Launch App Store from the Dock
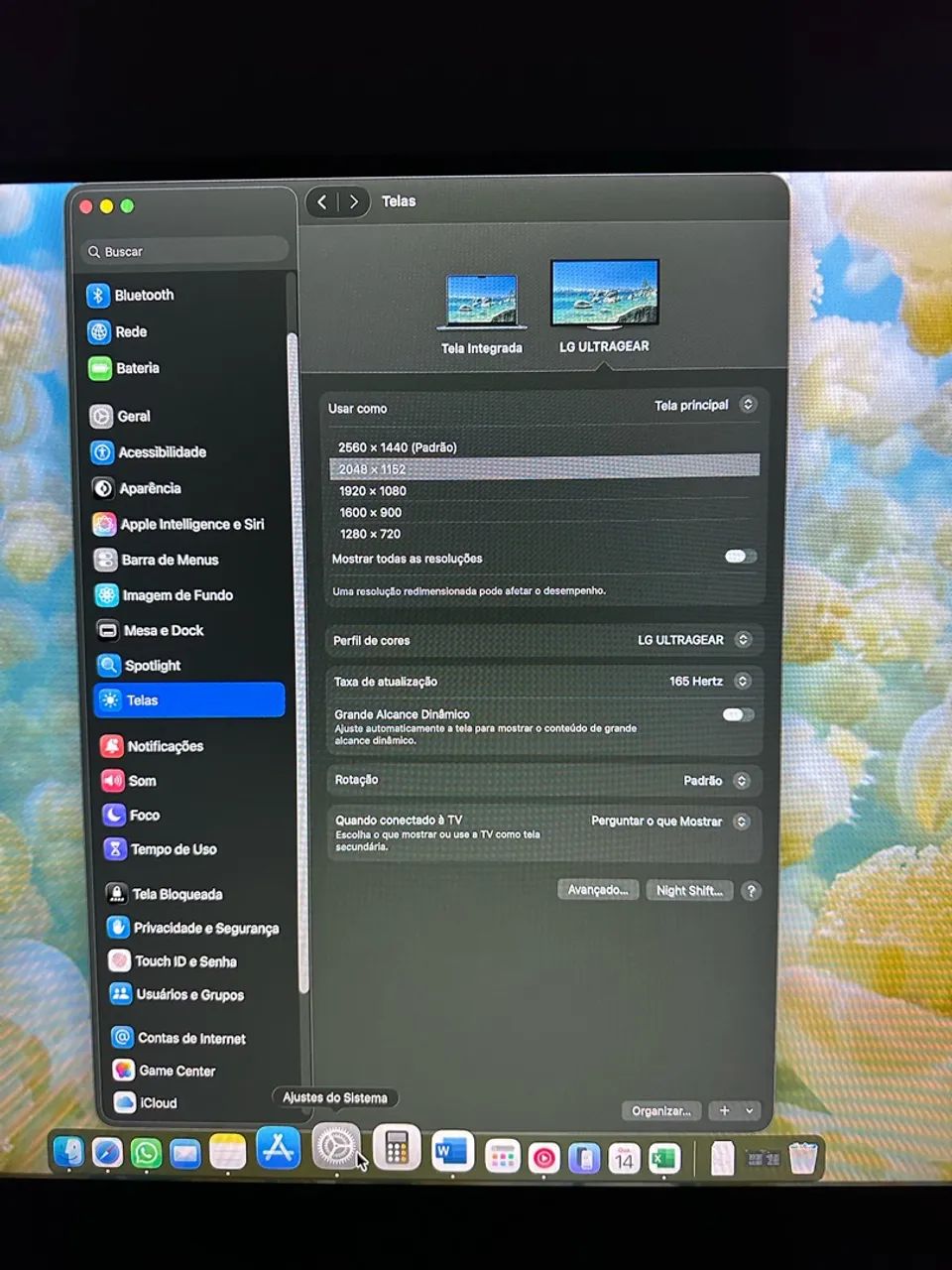This screenshot has width=952, height=1270. 279,1149
